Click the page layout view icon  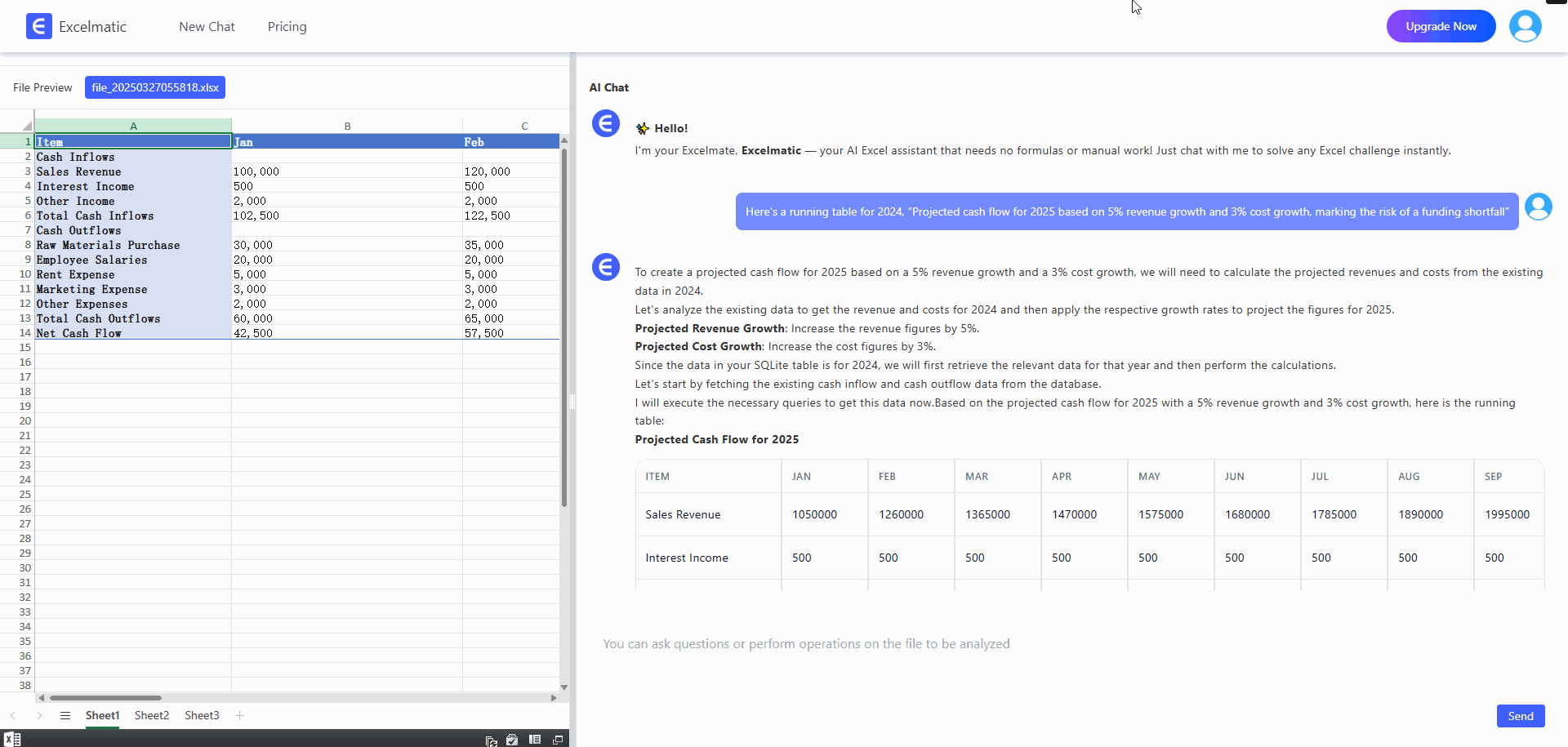pos(535,740)
